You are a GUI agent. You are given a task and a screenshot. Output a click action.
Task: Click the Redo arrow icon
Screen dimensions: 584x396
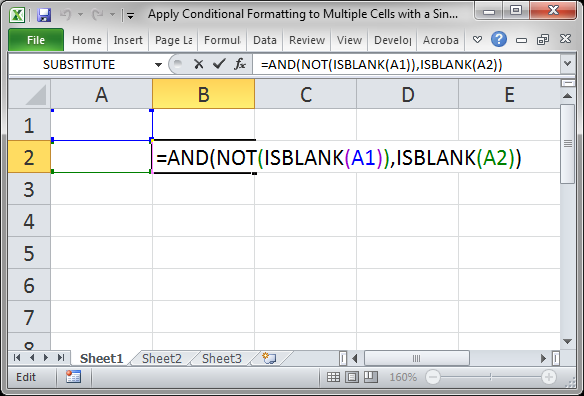point(98,15)
